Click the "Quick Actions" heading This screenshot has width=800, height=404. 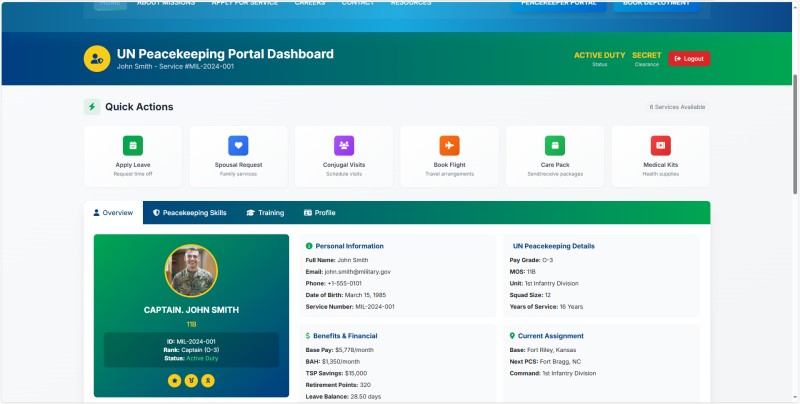pos(139,107)
